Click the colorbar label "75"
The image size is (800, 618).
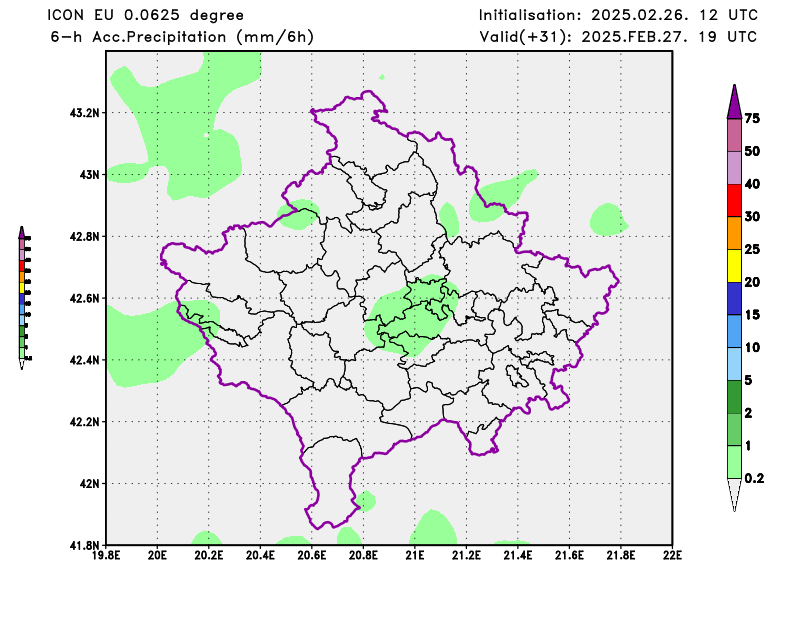click(x=752, y=118)
